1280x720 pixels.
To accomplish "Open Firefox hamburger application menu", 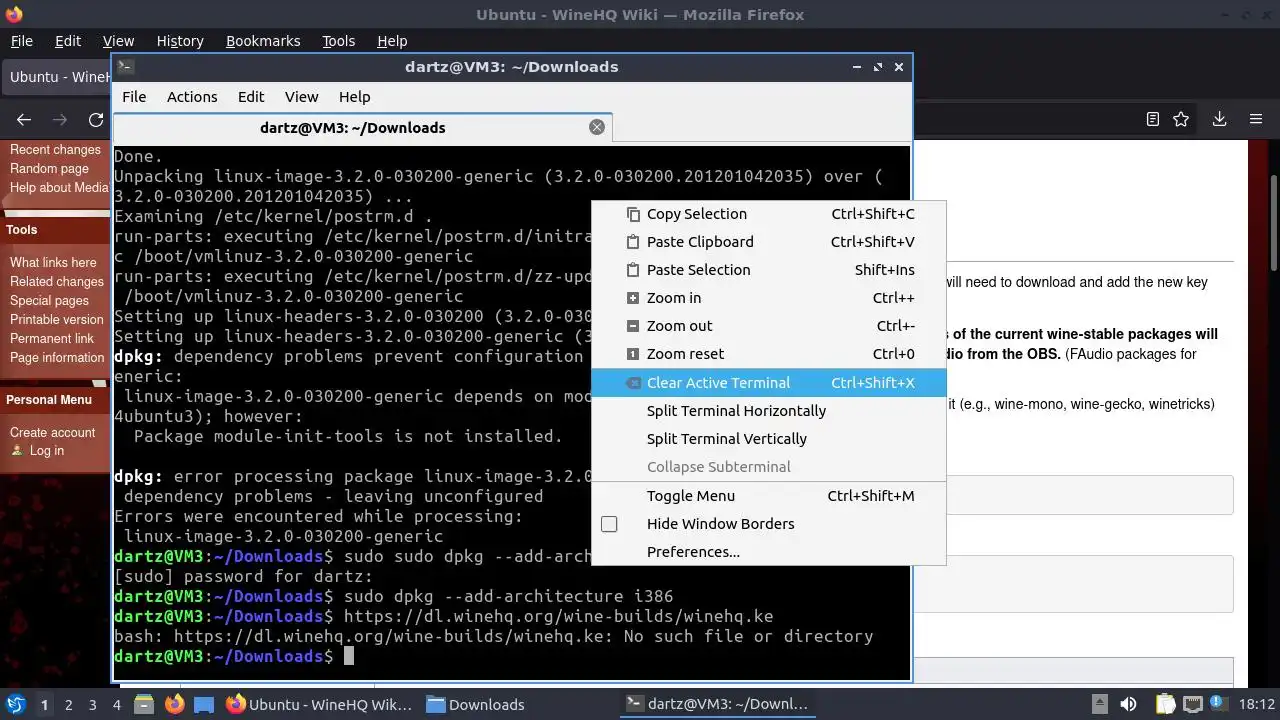I will coord(1256,119).
